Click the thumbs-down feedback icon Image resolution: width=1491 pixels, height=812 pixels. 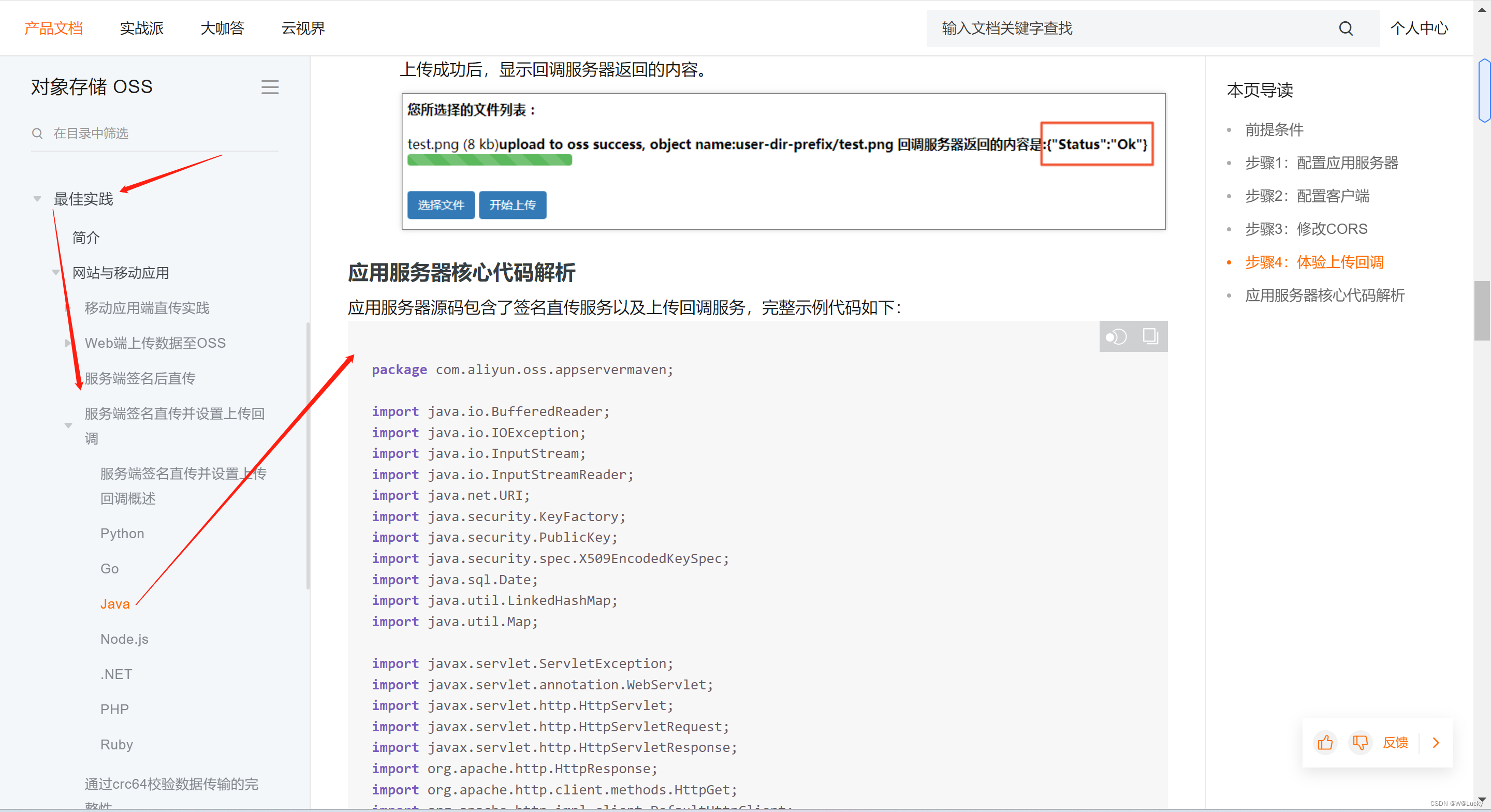coord(1360,743)
